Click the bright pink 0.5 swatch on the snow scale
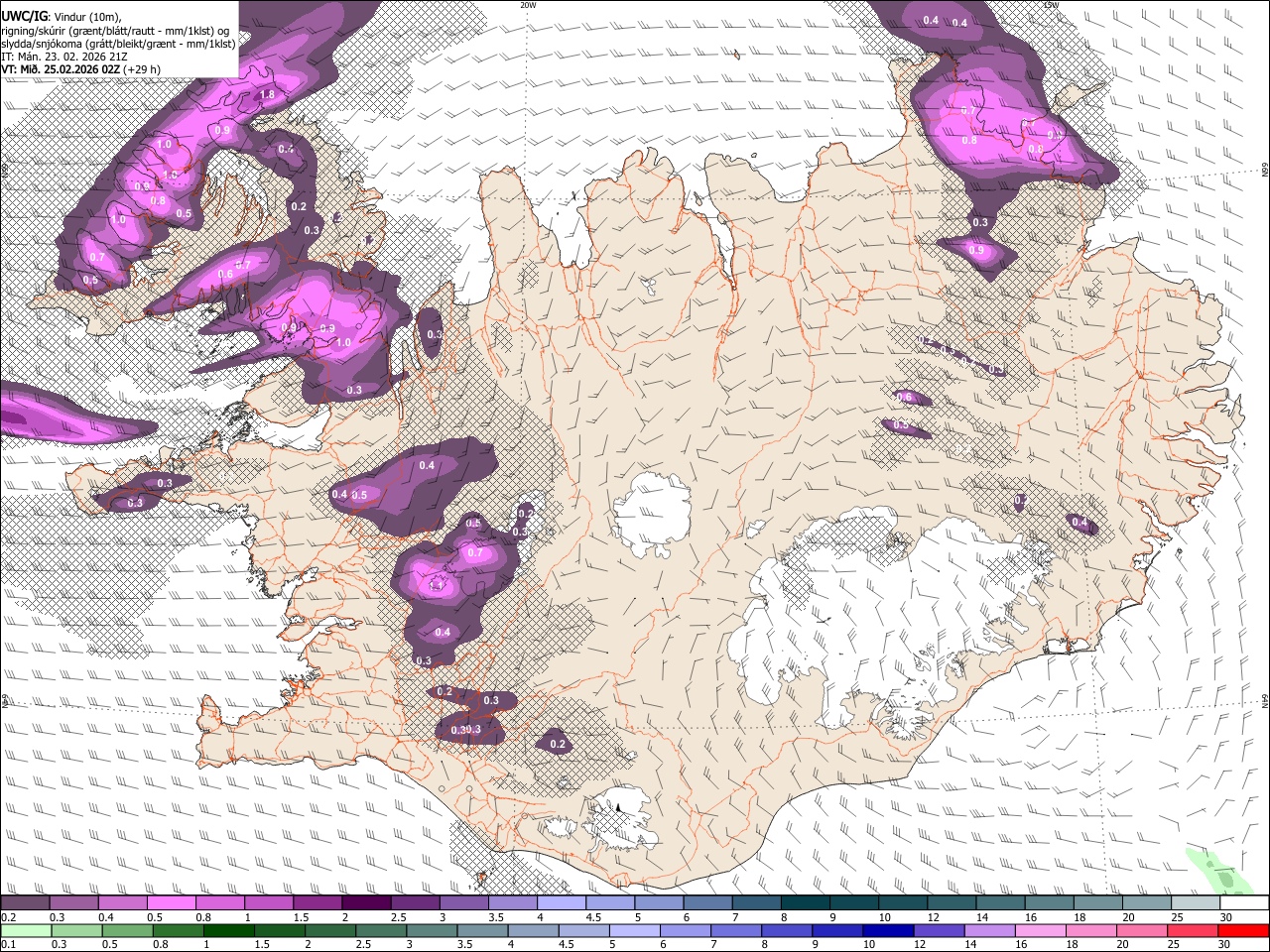Viewport: 1270px width, 952px height. point(173,902)
